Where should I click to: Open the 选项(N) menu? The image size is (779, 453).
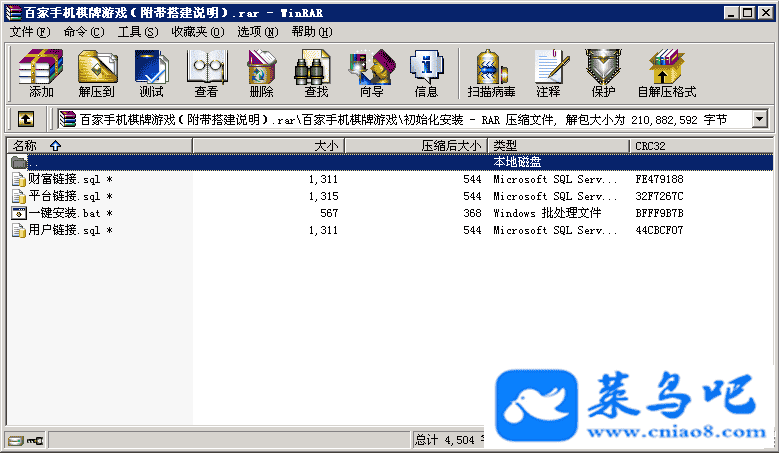[x=257, y=32]
